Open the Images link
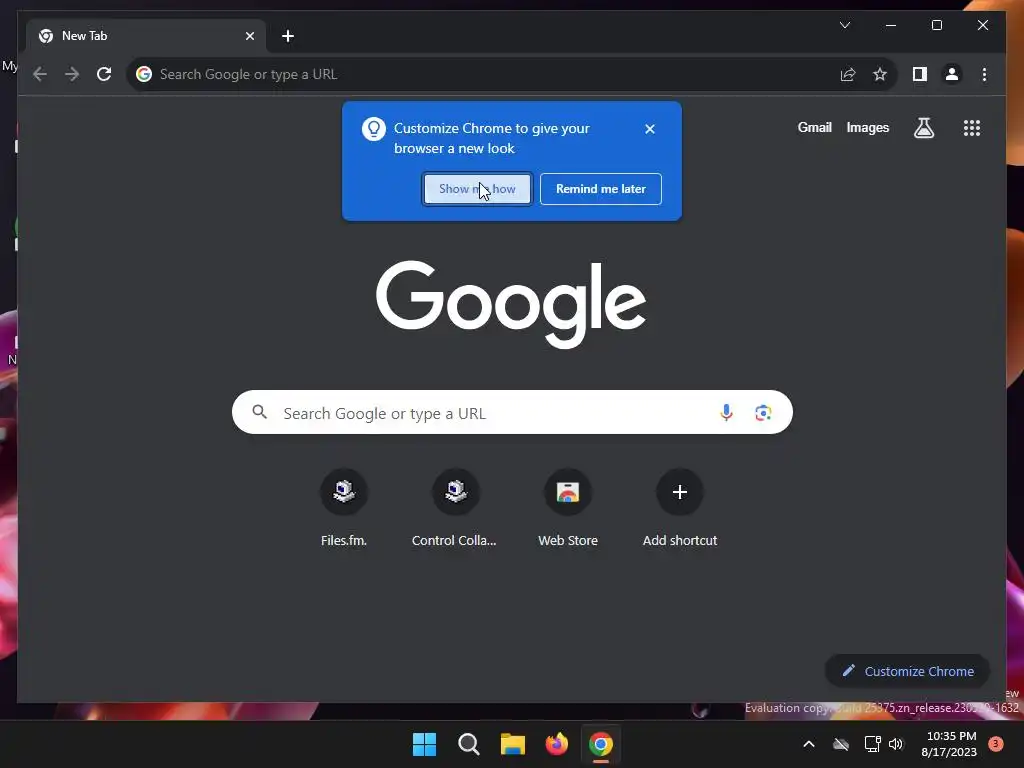This screenshot has width=1024, height=768. click(867, 127)
